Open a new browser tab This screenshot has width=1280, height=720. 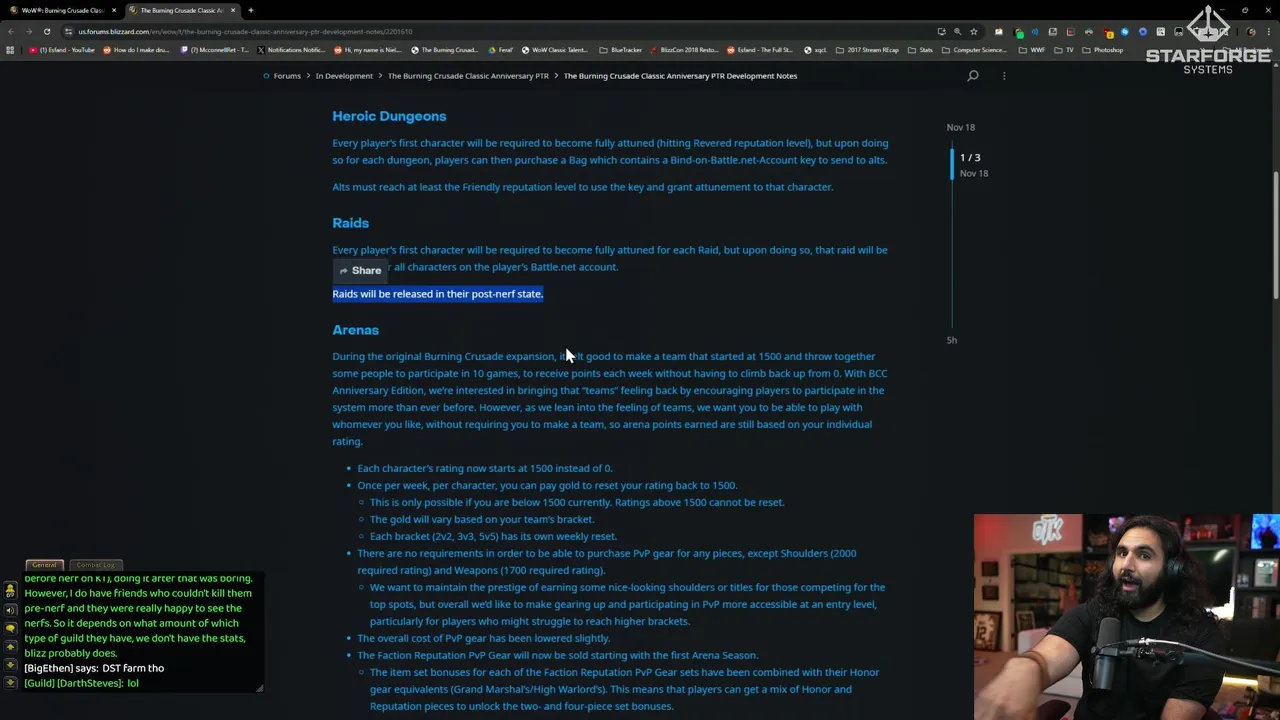coord(251,10)
